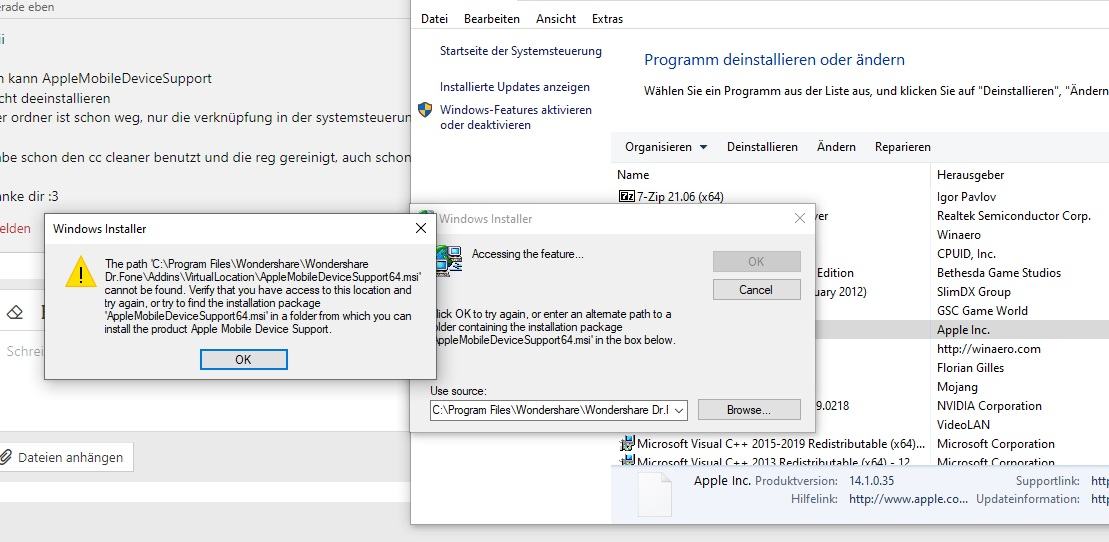Click the shield icon beside Windows-Features
The image size is (1109, 542).
[x=425, y=110]
